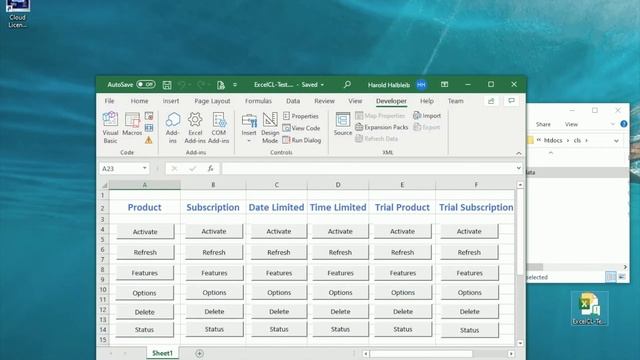Open the View tab in File Explorer

pos(571,124)
